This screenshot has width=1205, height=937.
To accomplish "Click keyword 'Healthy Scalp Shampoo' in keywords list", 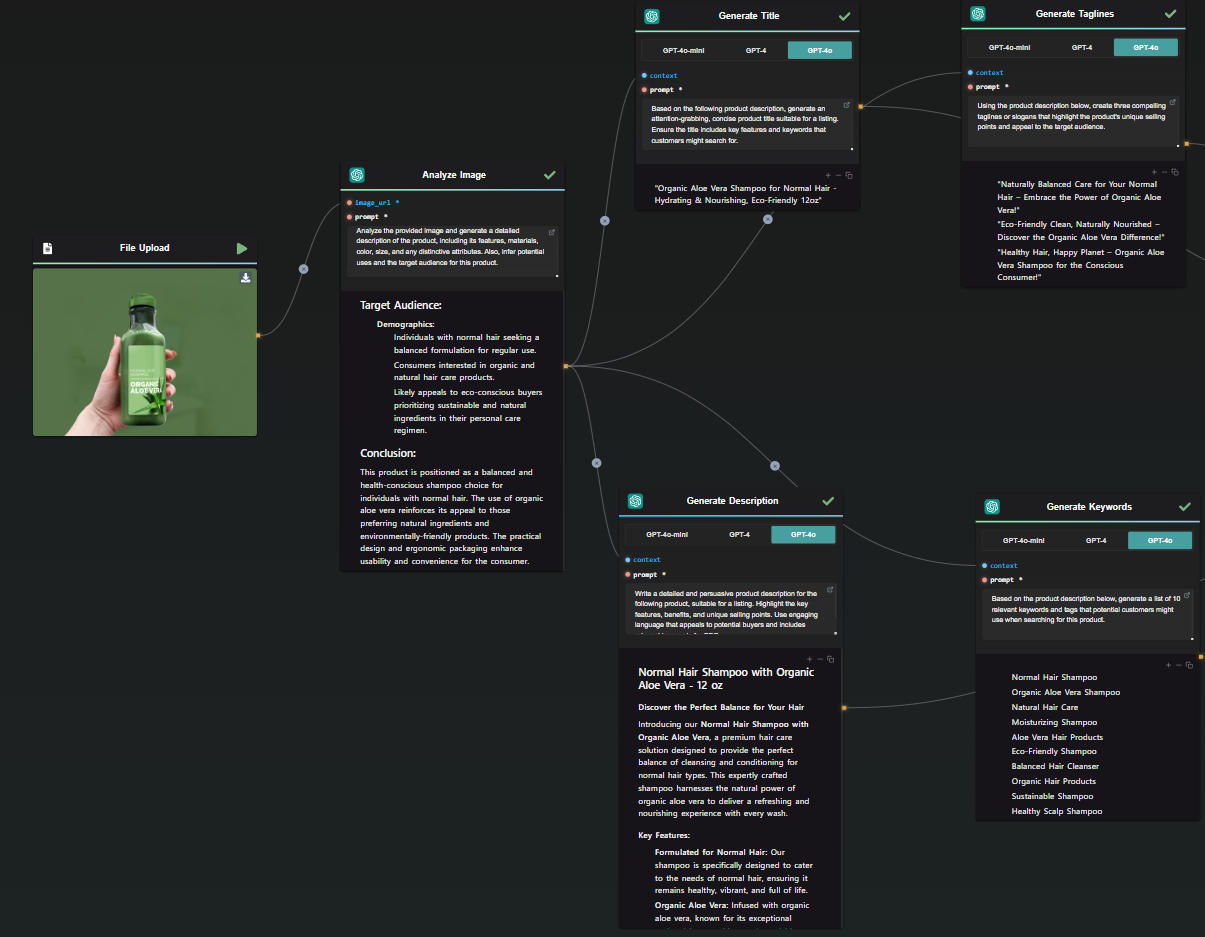I will click(1057, 811).
